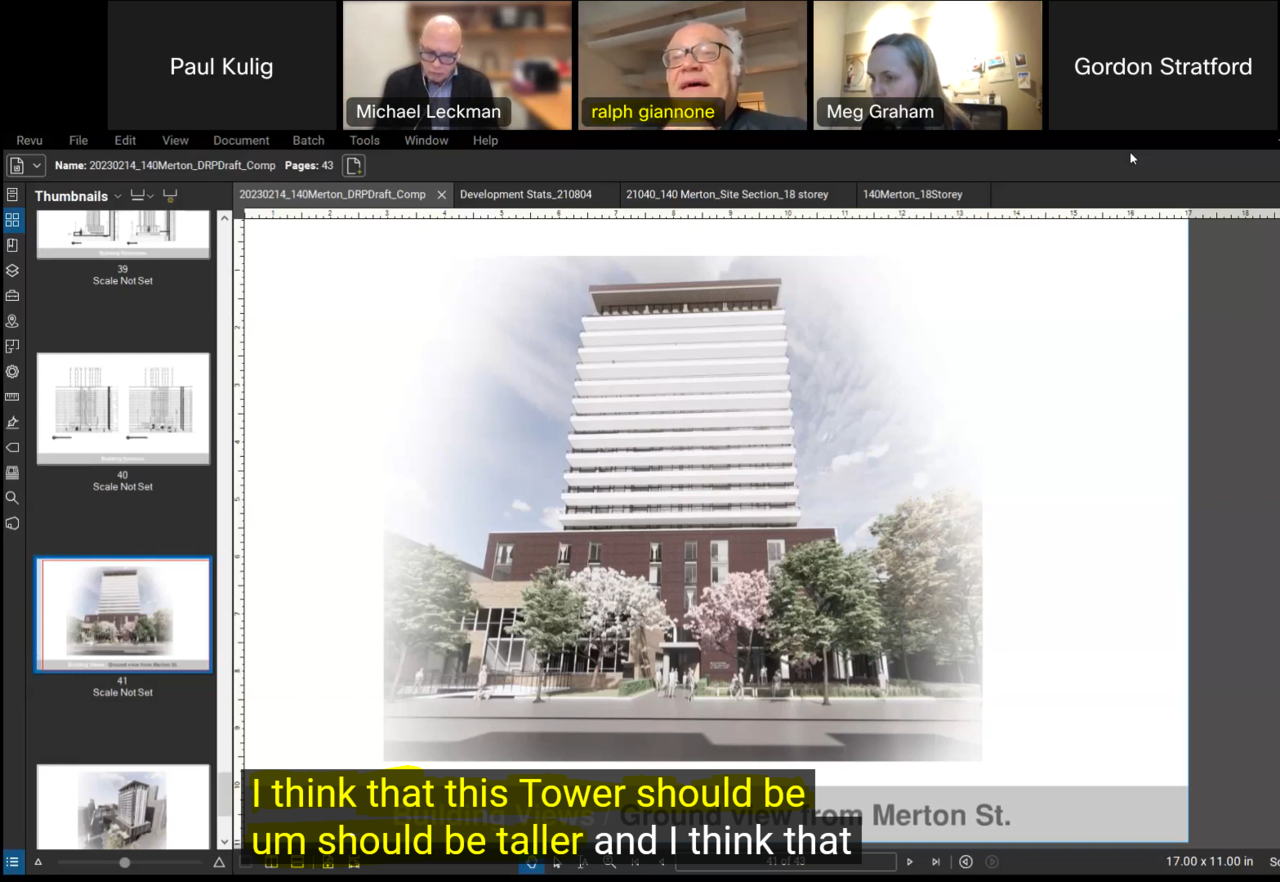The image size is (1280, 882).
Task: Open the Properties gear panel icon
Action: pyautogui.click(x=12, y=372)
